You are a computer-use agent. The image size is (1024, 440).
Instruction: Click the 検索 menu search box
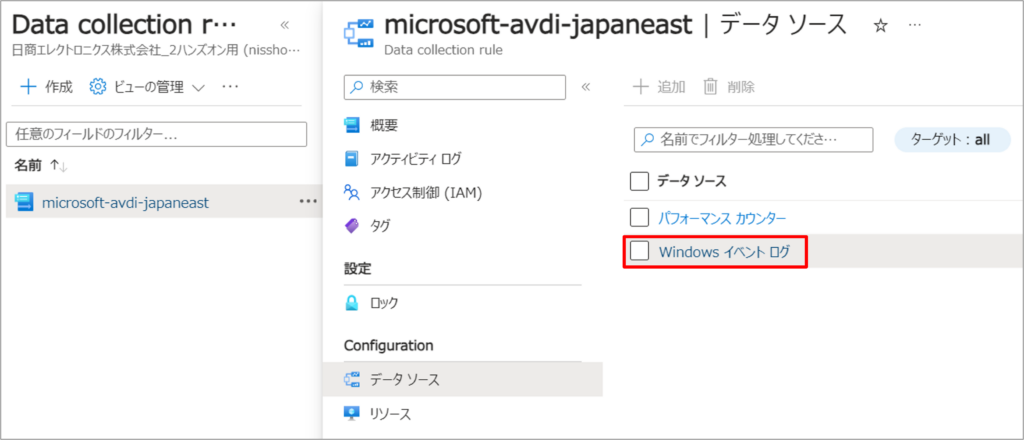point(455,87)
